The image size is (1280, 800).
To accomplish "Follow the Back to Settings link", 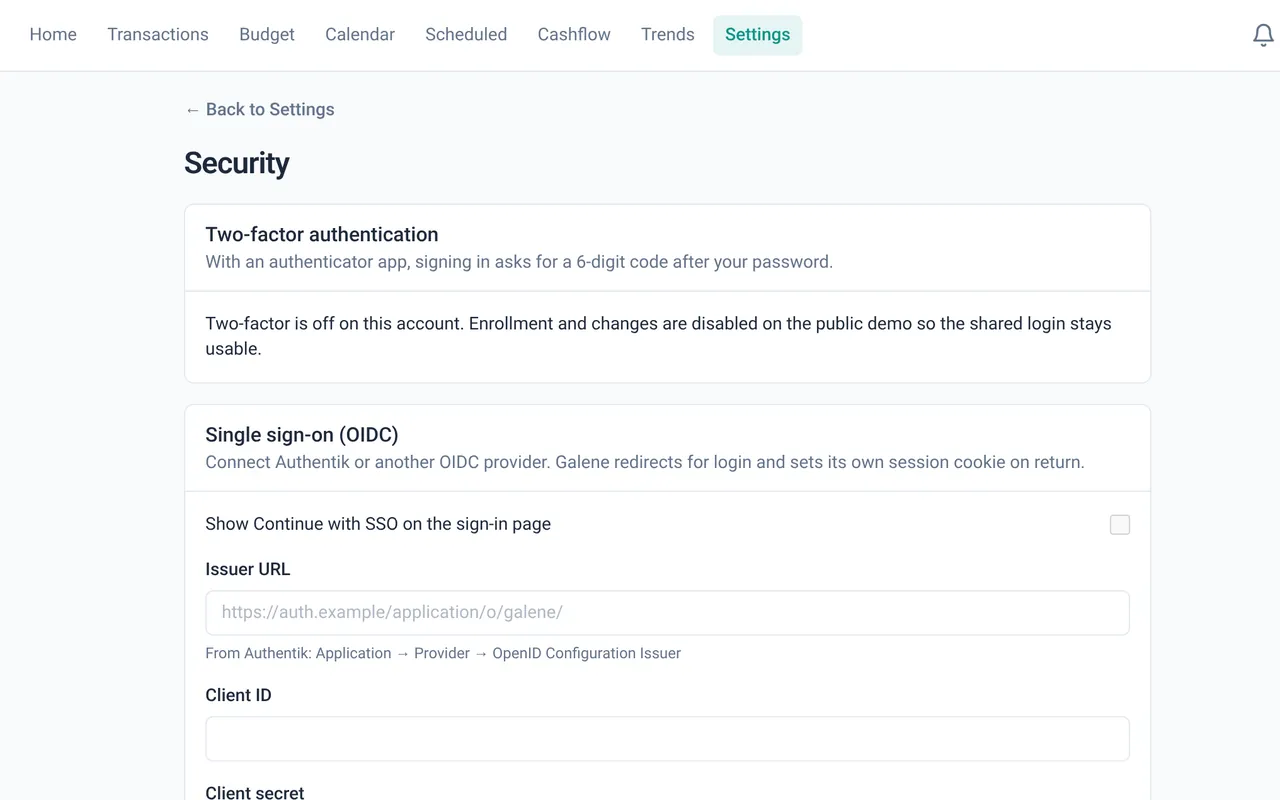I will coord(259,110).
